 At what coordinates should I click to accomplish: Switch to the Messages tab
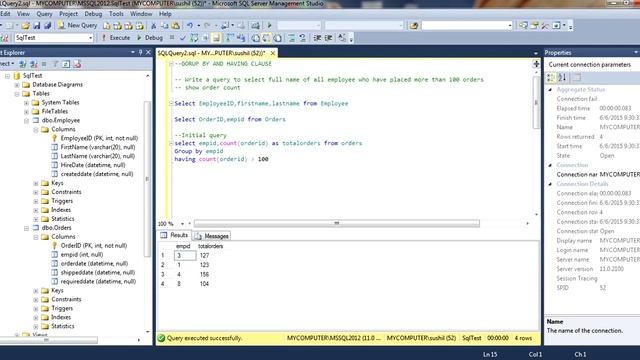point(212,236)
